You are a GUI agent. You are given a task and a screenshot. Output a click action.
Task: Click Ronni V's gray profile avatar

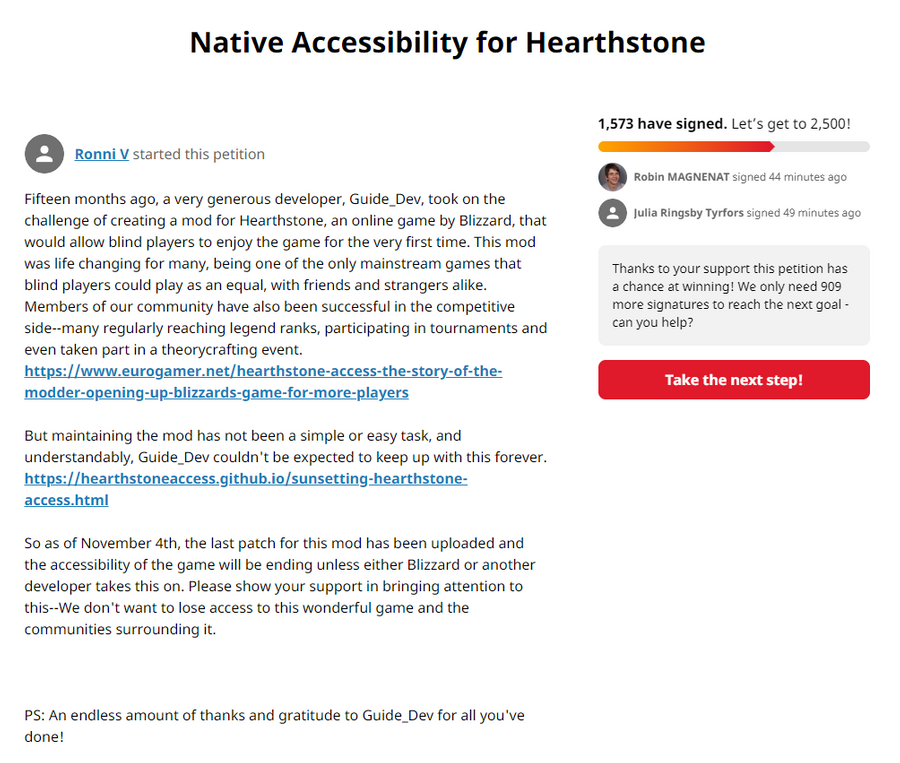pyautogui.click(x=44, y=154)
